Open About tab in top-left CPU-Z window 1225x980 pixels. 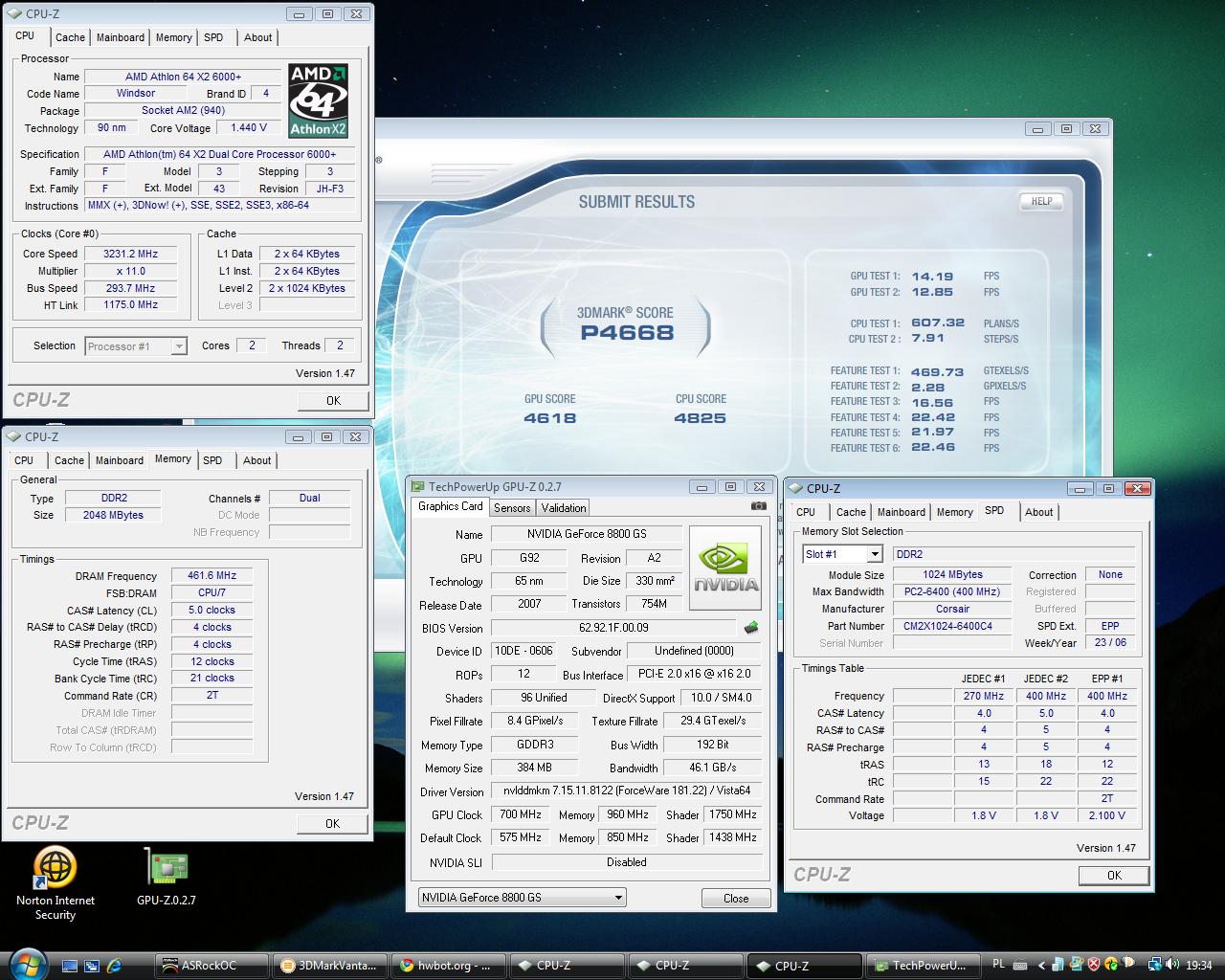[257, 37]
